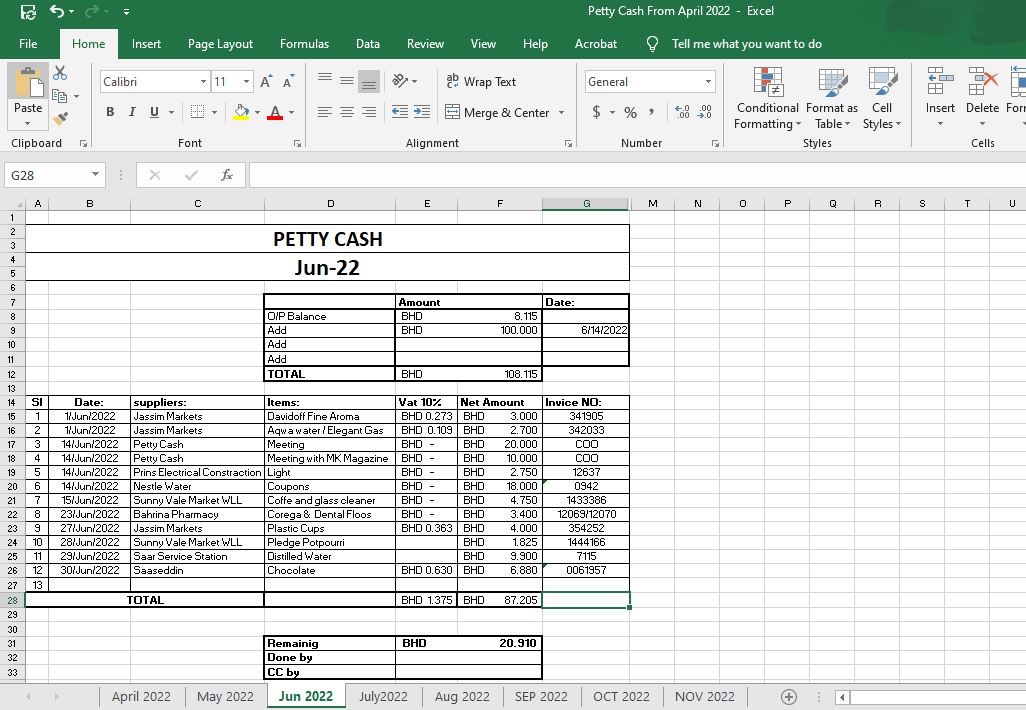This screenshot has height=710, width=1026.
Task: Open the General number format dropdown
Action: coord(708,82)
